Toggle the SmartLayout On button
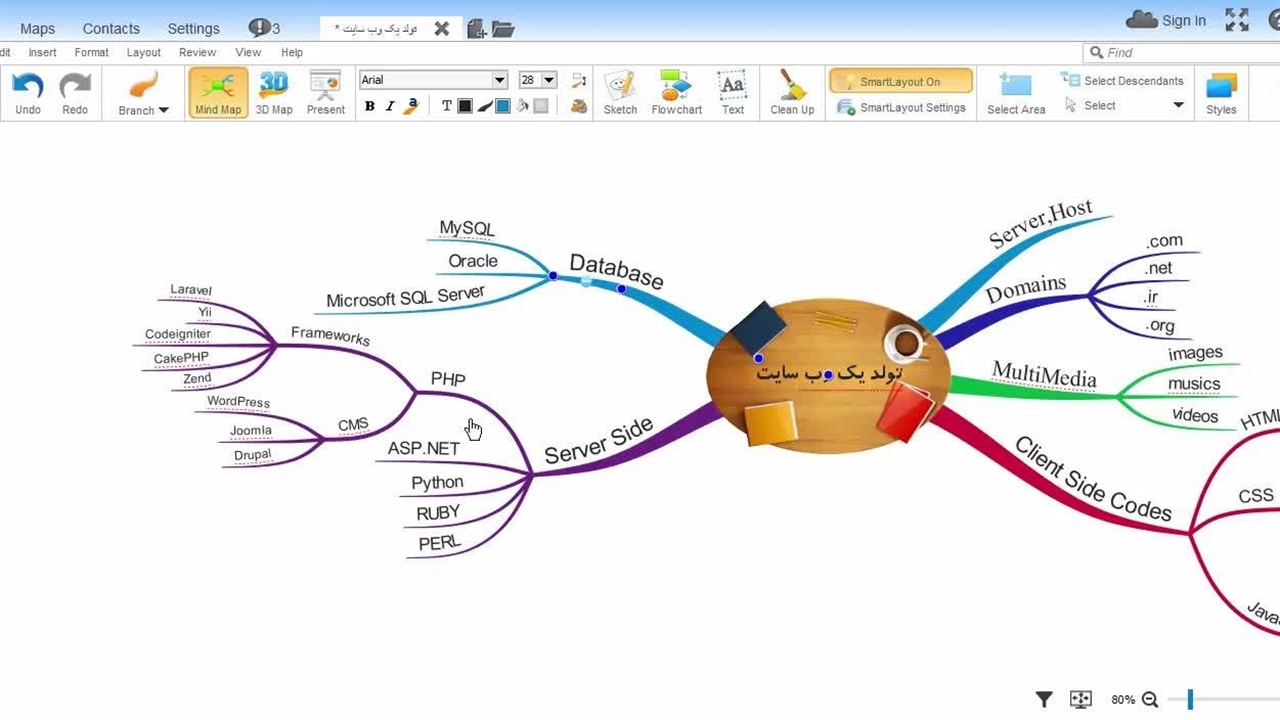This screenshot has width=1280, height=720. click(x=900, y=82)
